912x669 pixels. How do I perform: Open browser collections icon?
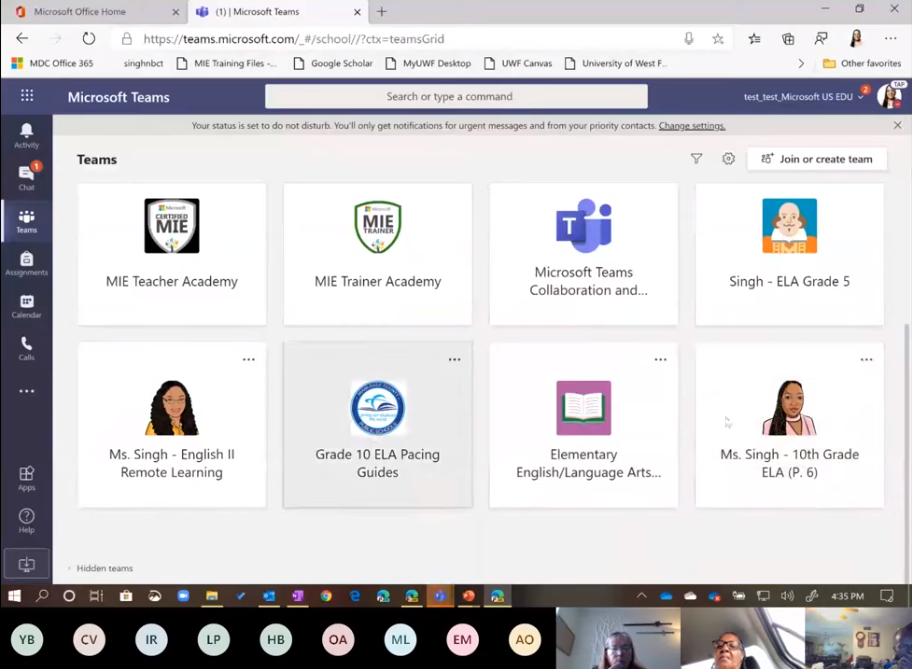click(x=788, y=38)
